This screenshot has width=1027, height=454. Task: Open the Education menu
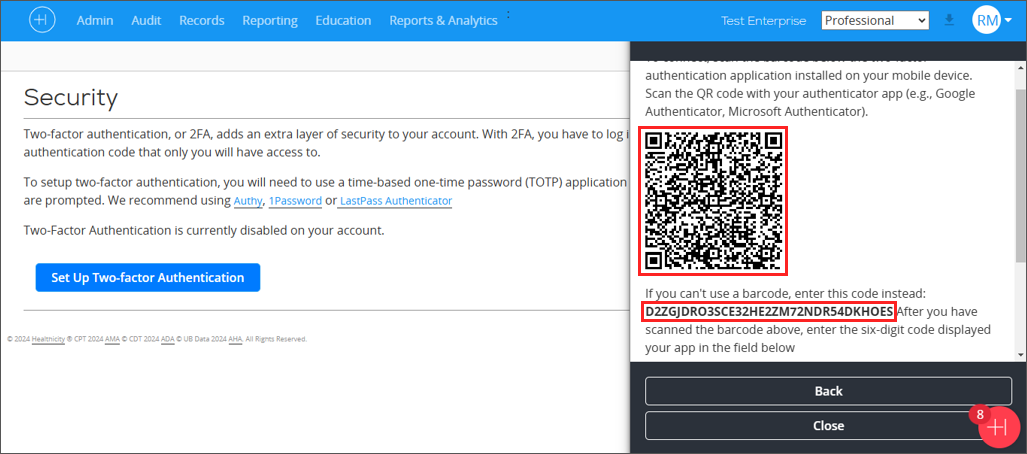coord(343,21)
